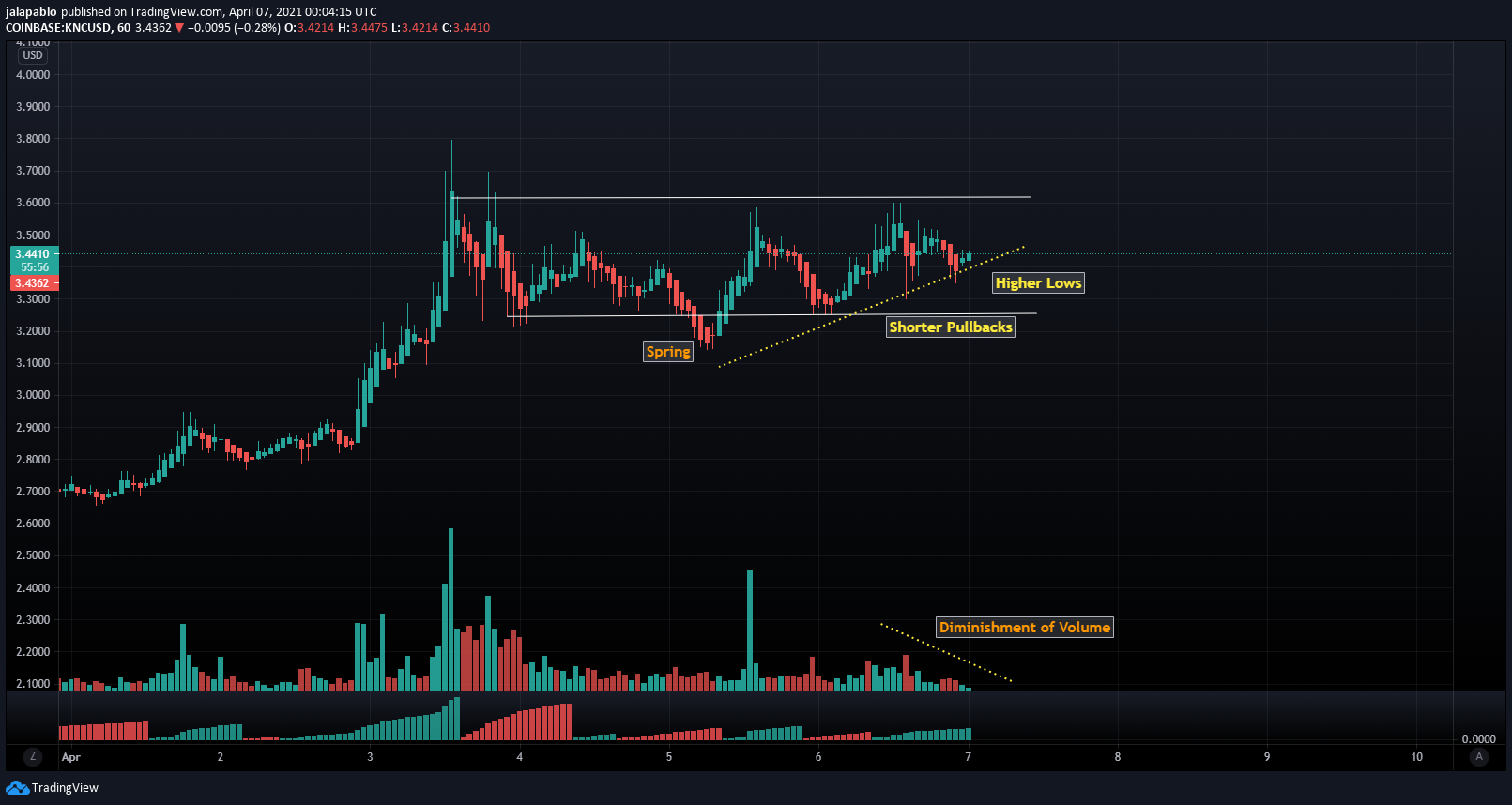Screen dimensions: 1512x805
Task: Click the day 10 label on time axis
Action: tap(1417, 757)
